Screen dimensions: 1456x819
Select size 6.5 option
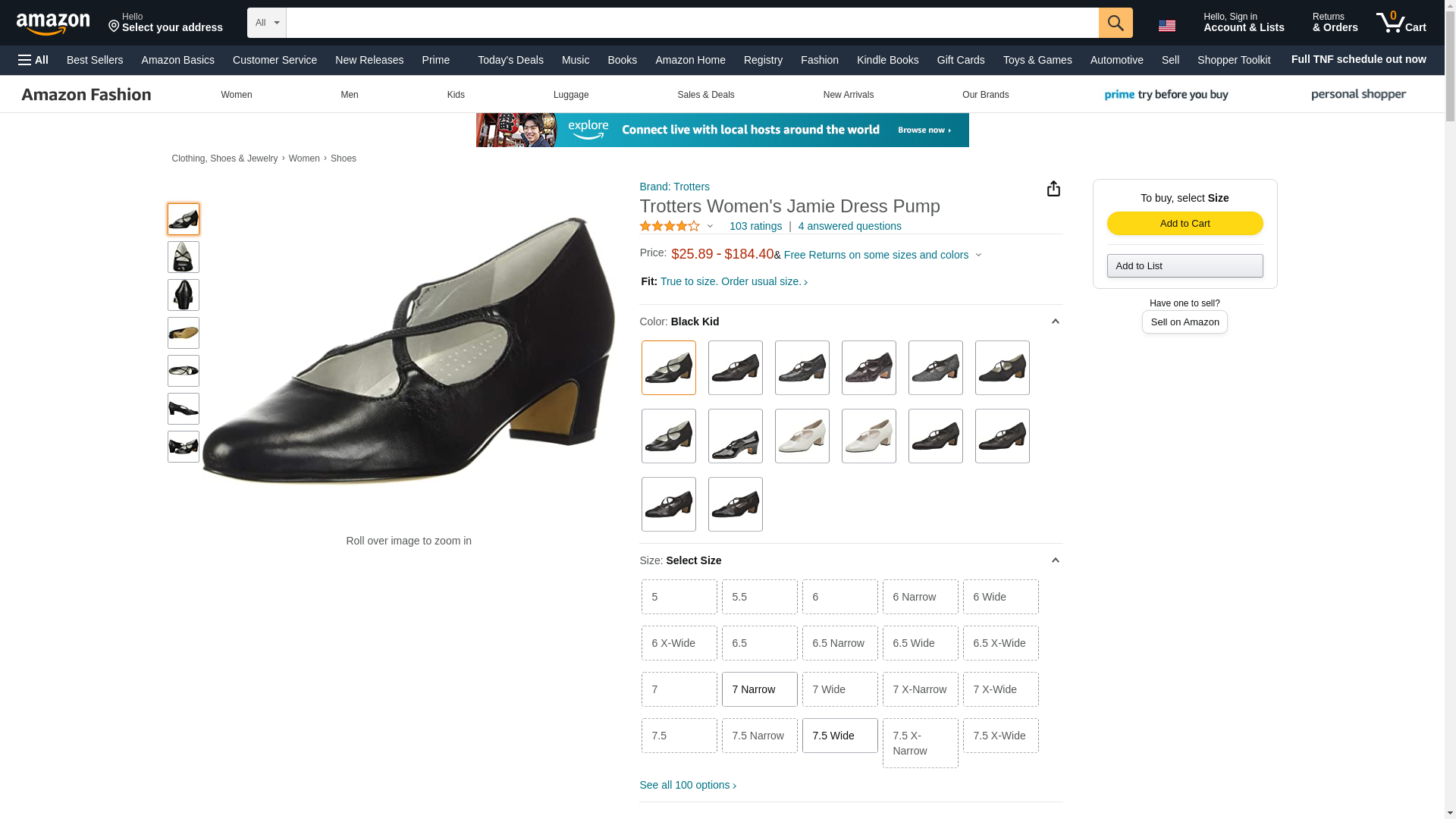[759, 643]
